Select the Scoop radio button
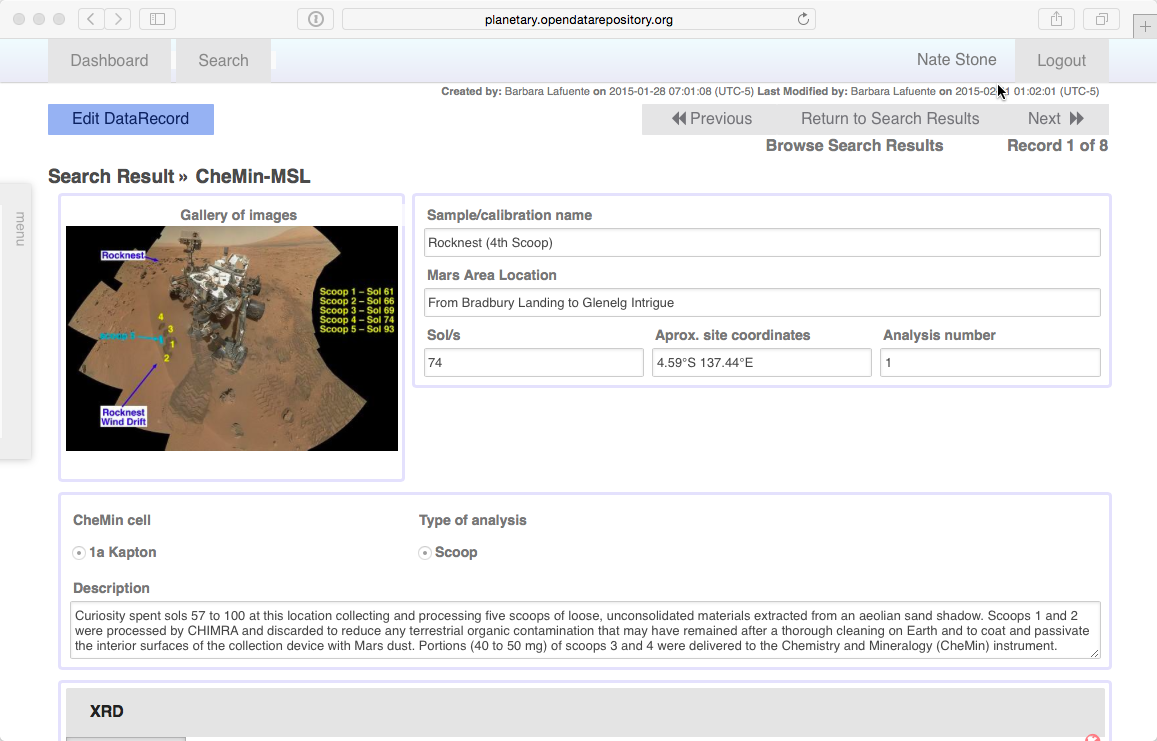The height and width of the screenshot is (741, 1157). (424, 553)
